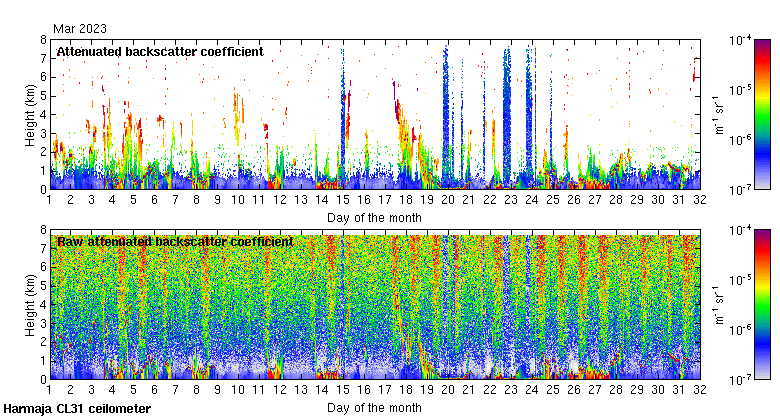Click the bottom plot's "Day of the month" label
780x420 pixels.
click(374, 408)
